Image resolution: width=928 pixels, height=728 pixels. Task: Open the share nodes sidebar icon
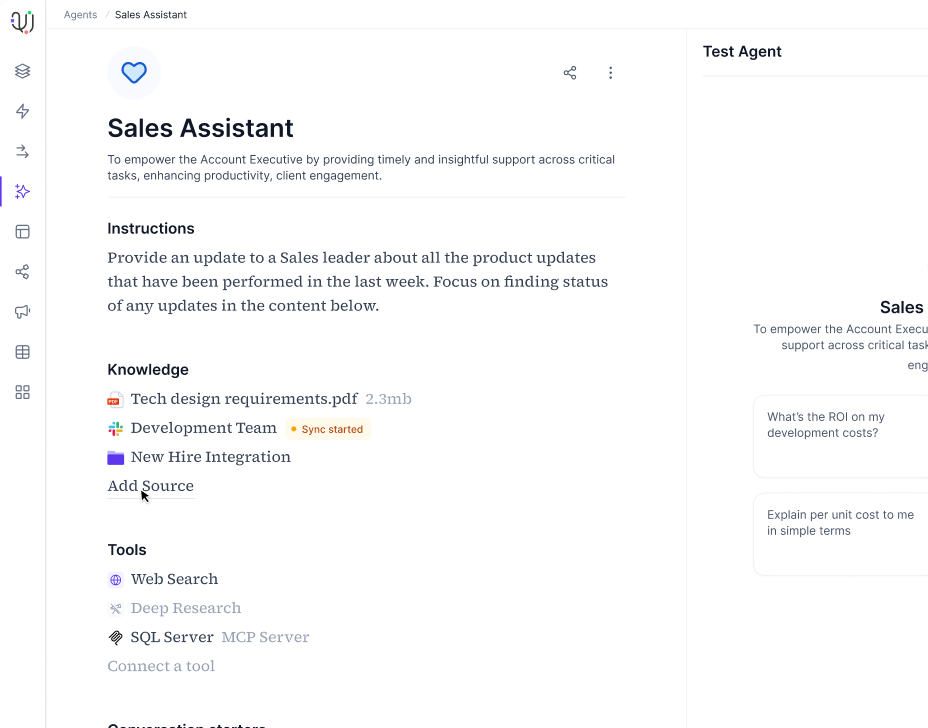pos(22,272)
